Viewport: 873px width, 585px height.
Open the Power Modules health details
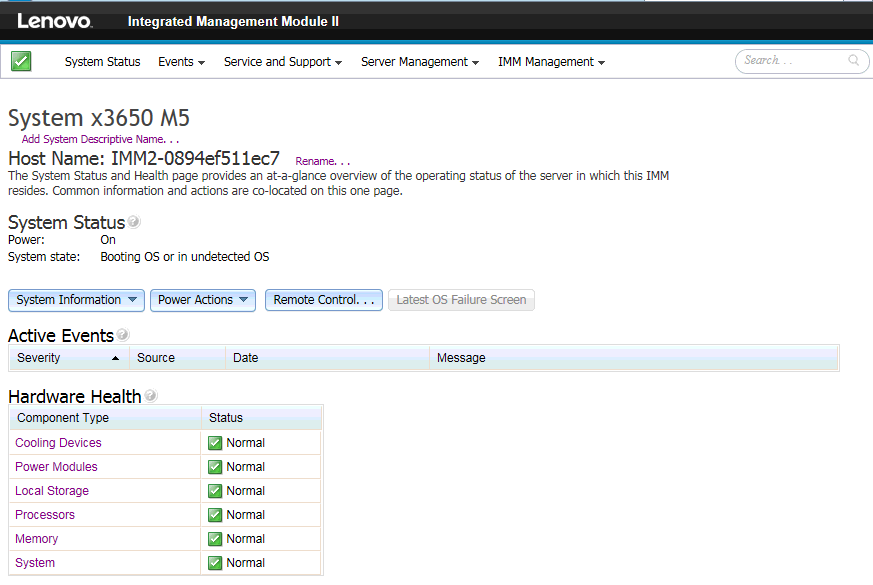55,466
